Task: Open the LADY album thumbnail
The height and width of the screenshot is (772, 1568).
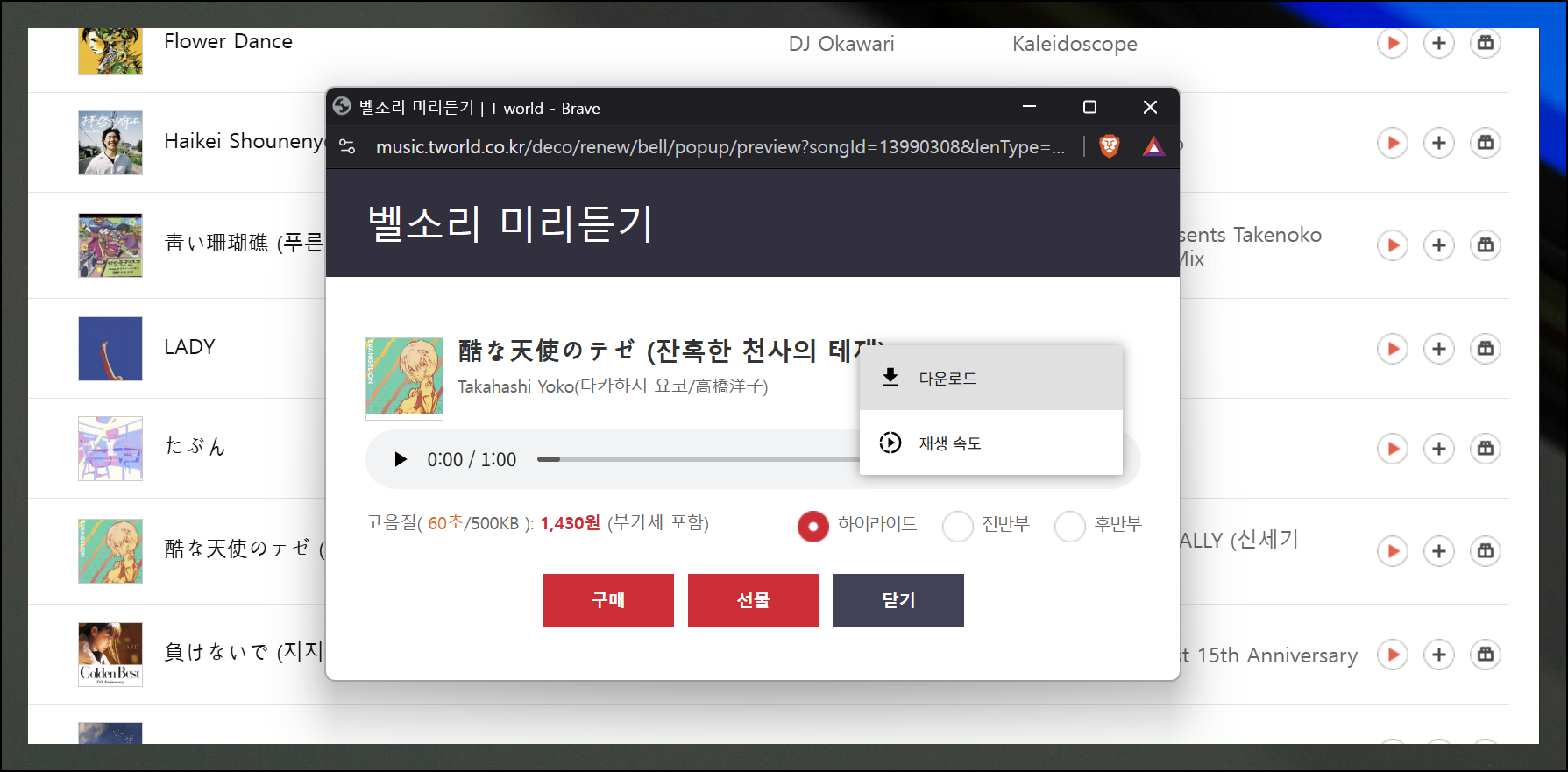Action: (110, 349)
